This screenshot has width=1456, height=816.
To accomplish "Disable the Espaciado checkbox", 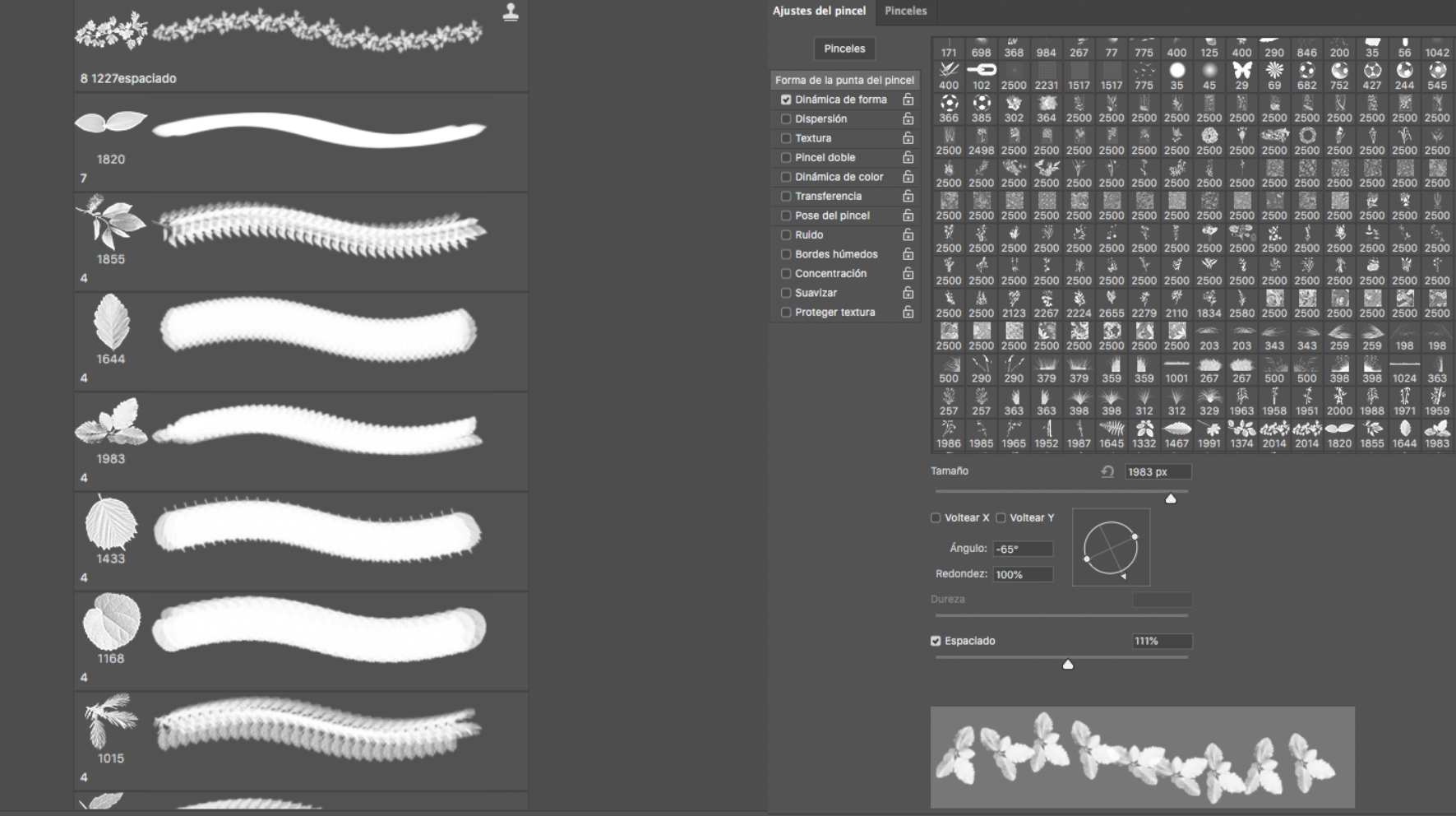I will 936,641.
